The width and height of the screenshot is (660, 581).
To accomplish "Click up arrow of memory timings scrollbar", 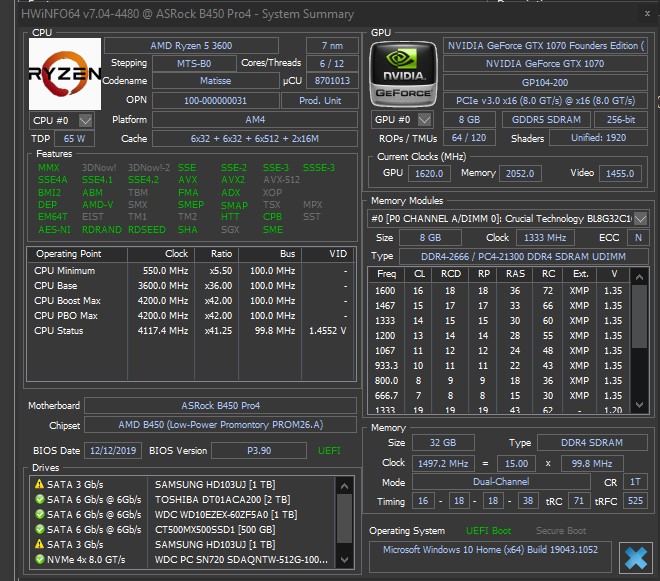I will (639, 277).
